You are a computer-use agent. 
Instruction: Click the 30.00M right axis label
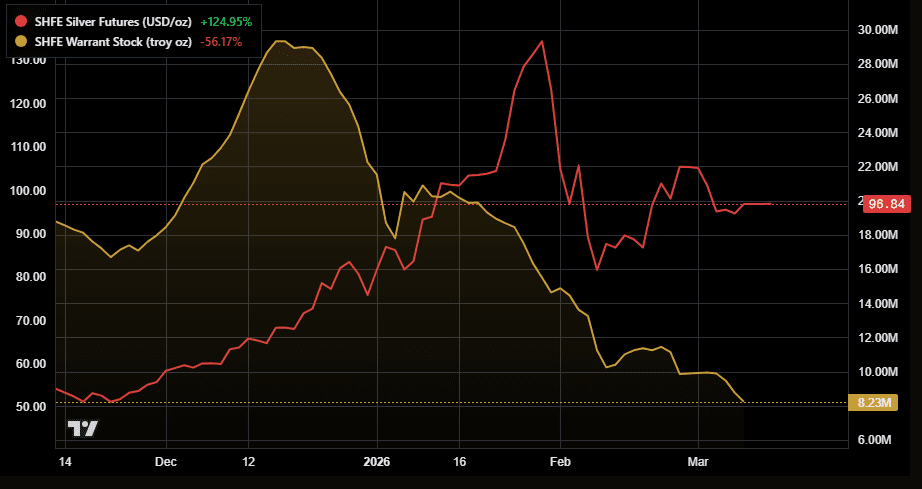pos(877,30)
